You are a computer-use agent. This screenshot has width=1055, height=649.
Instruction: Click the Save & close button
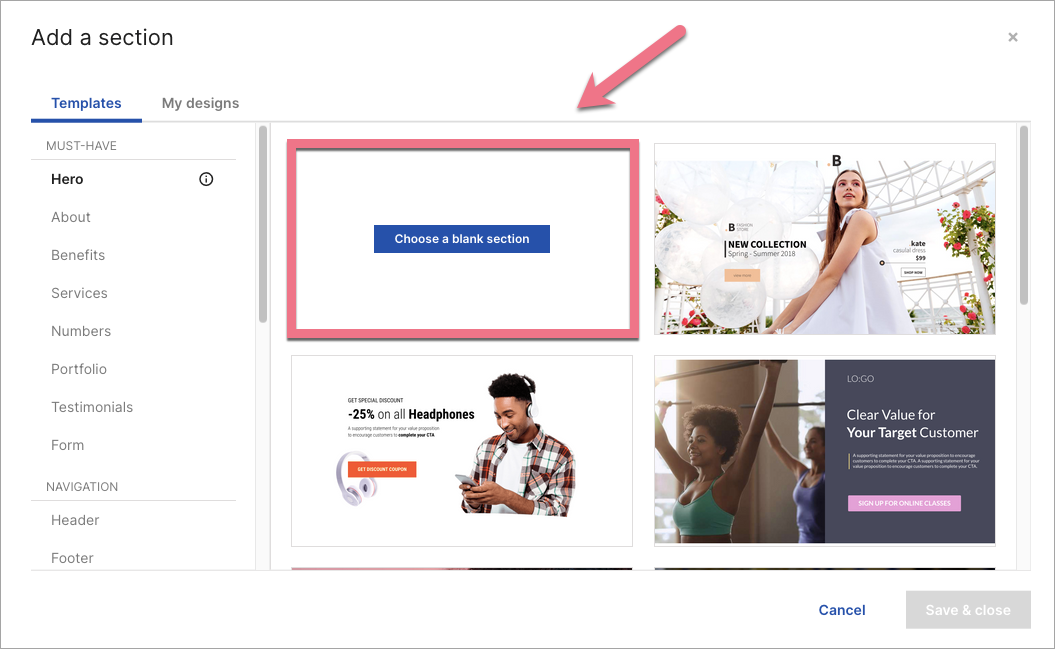click(x=967, y=610)
